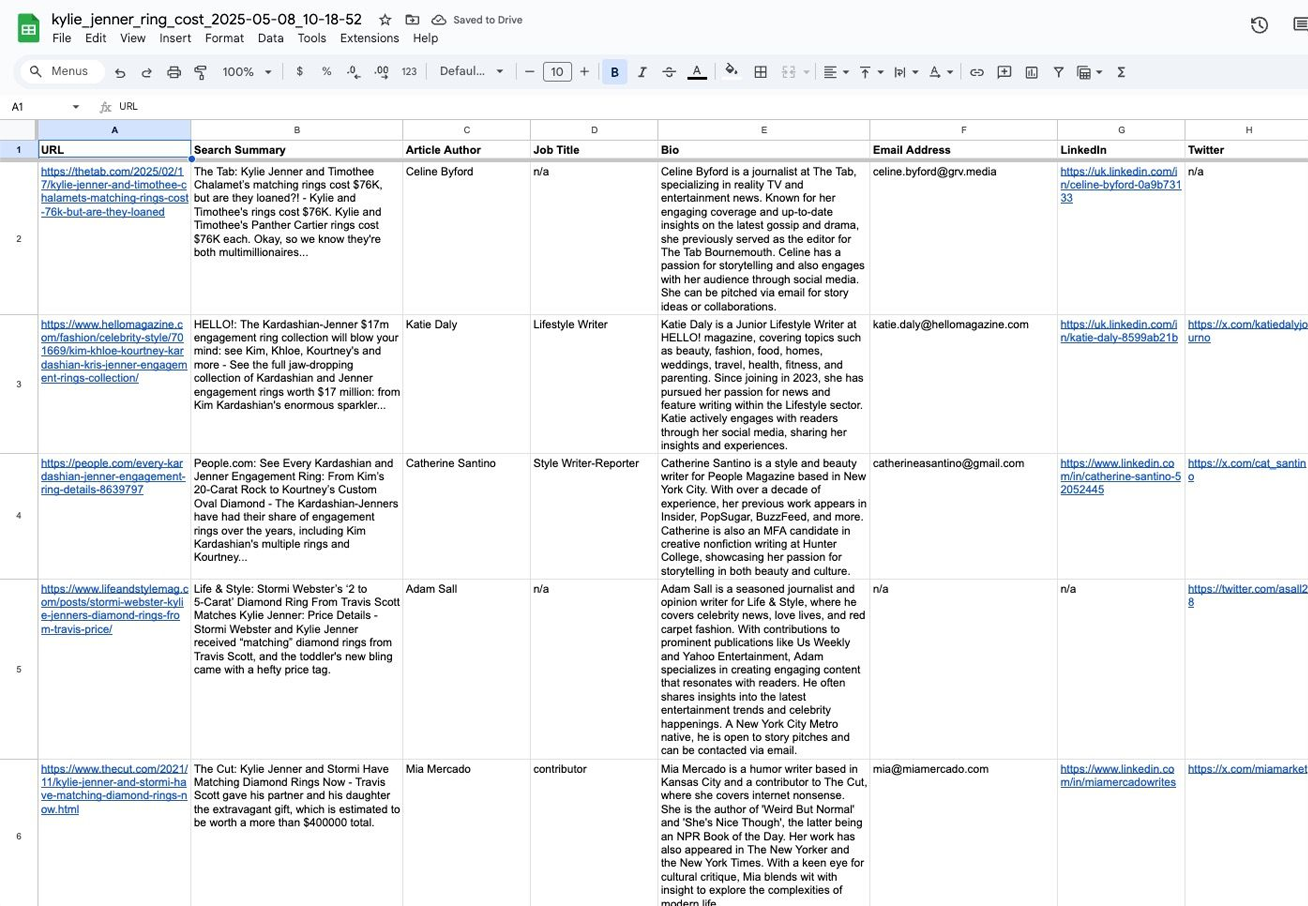Viewport: 1308px width, 906px height.
Task: Open the View menu
Action: coord(133,38)
